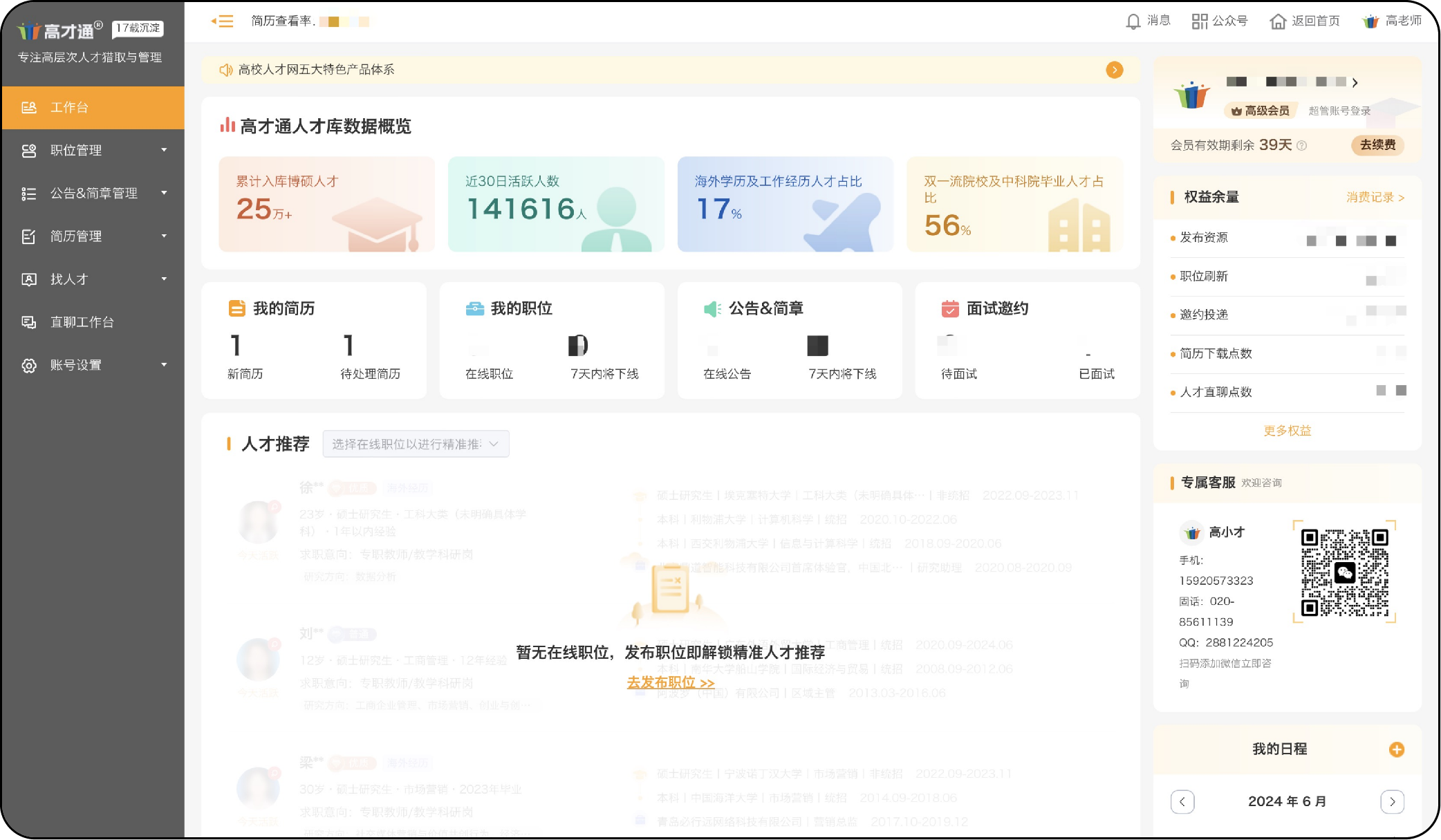Click the 工作台 sidebar icon
The width and height of the screenshot is (1441, 840).
tap(29, 107)
